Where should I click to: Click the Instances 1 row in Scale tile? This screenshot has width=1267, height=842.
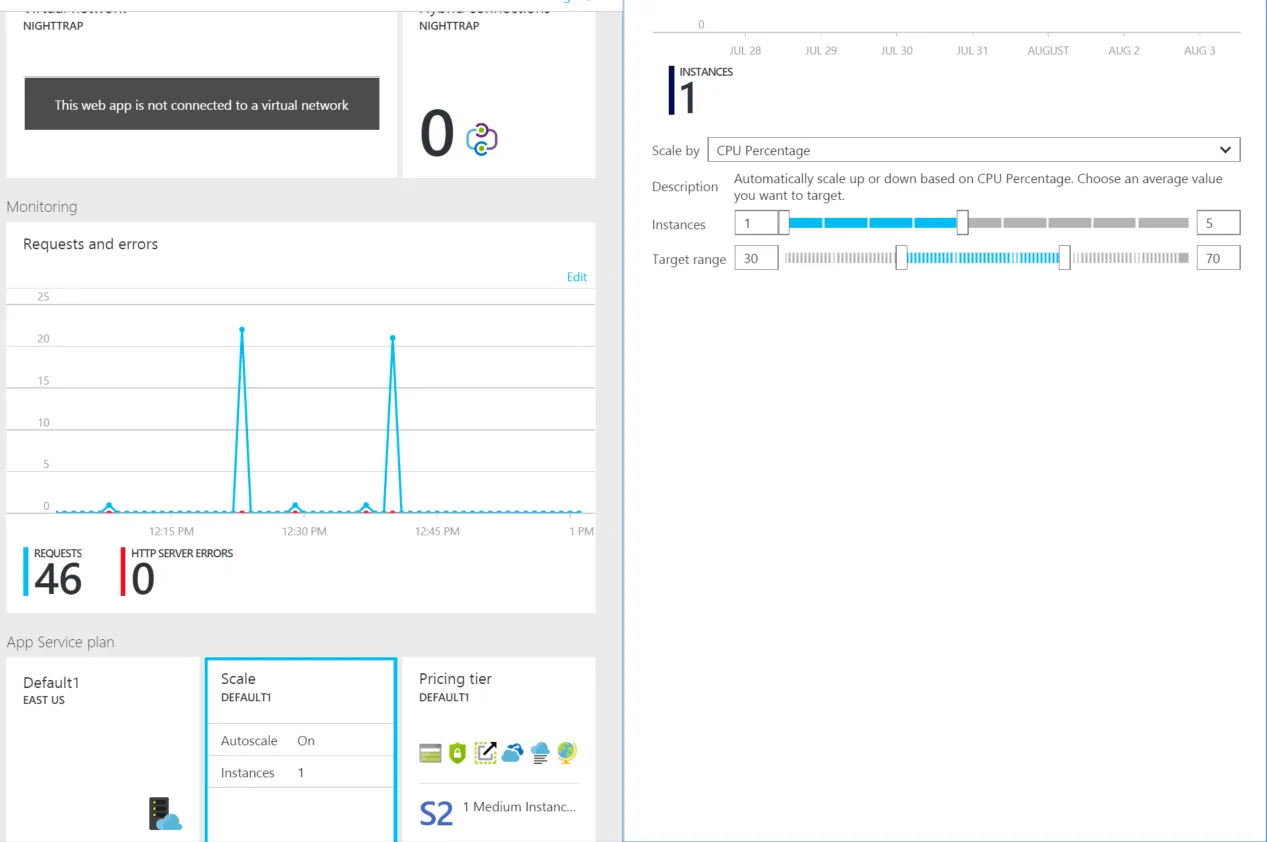click(x=301, y=772)
